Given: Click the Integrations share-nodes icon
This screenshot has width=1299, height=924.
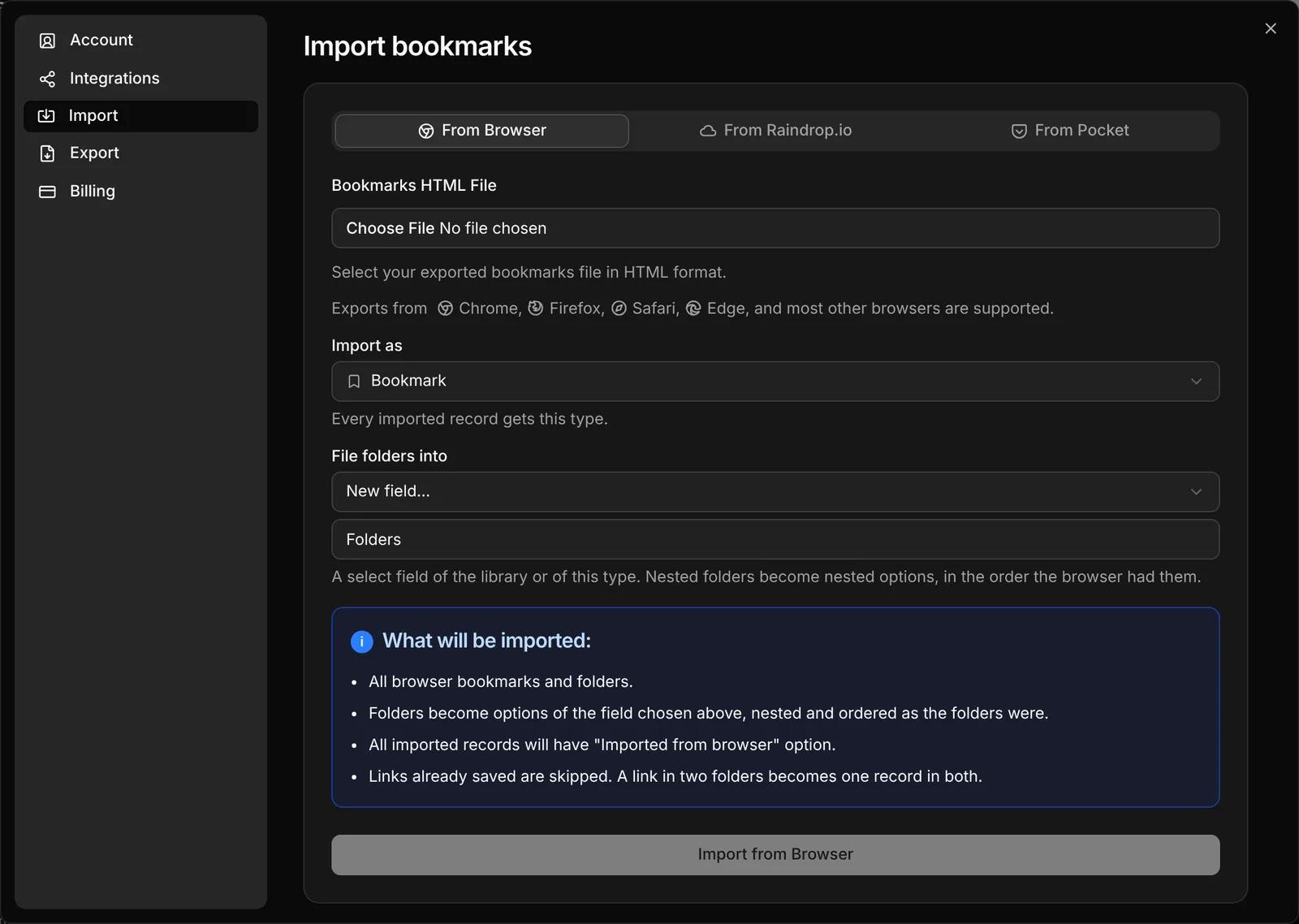Looking at the screenshot, I should point(47,79).
